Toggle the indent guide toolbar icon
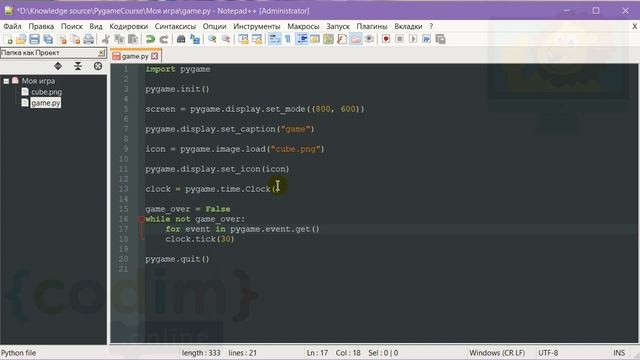Image resolution: width=640 pixels, height=360 pixels. [x=302, y=39]
